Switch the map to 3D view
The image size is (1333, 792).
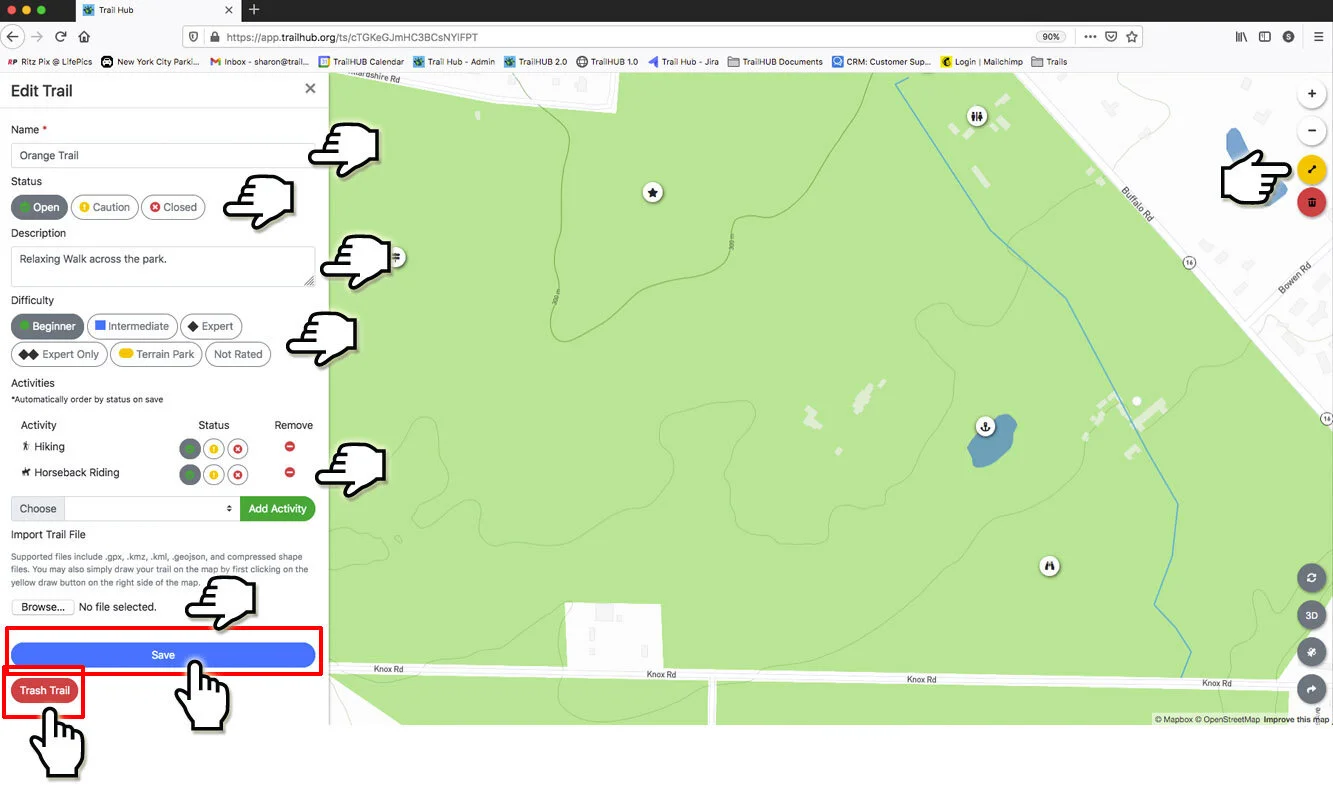tap(1311, 615)
